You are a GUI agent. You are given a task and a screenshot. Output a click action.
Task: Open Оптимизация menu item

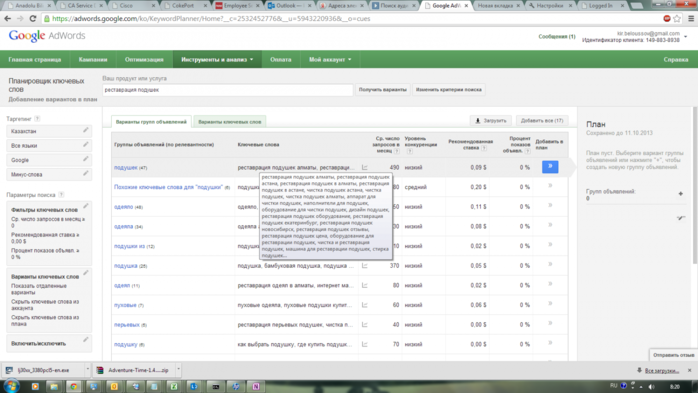click(x=144, y=60)
